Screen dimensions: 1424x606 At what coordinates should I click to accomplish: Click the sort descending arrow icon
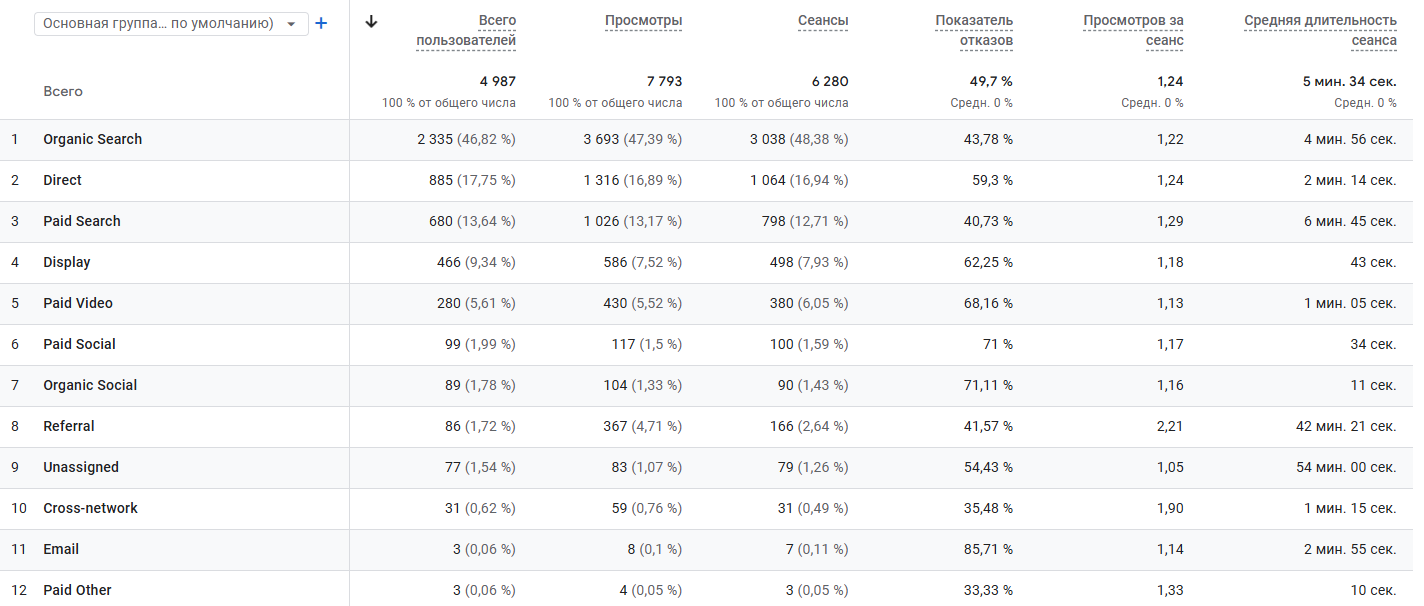pos(372,22)
